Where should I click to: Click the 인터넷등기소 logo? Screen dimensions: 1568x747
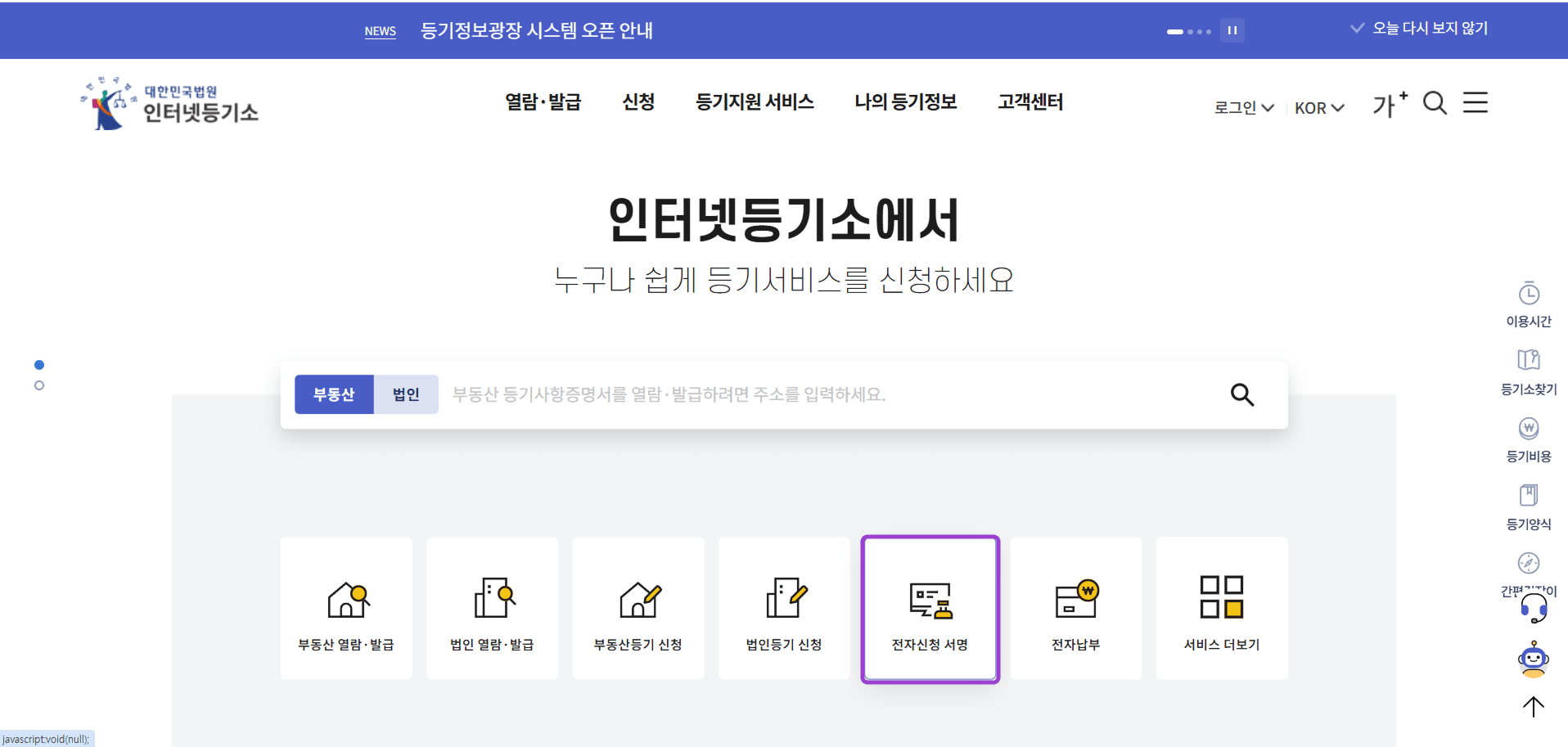tap(169, 104)
